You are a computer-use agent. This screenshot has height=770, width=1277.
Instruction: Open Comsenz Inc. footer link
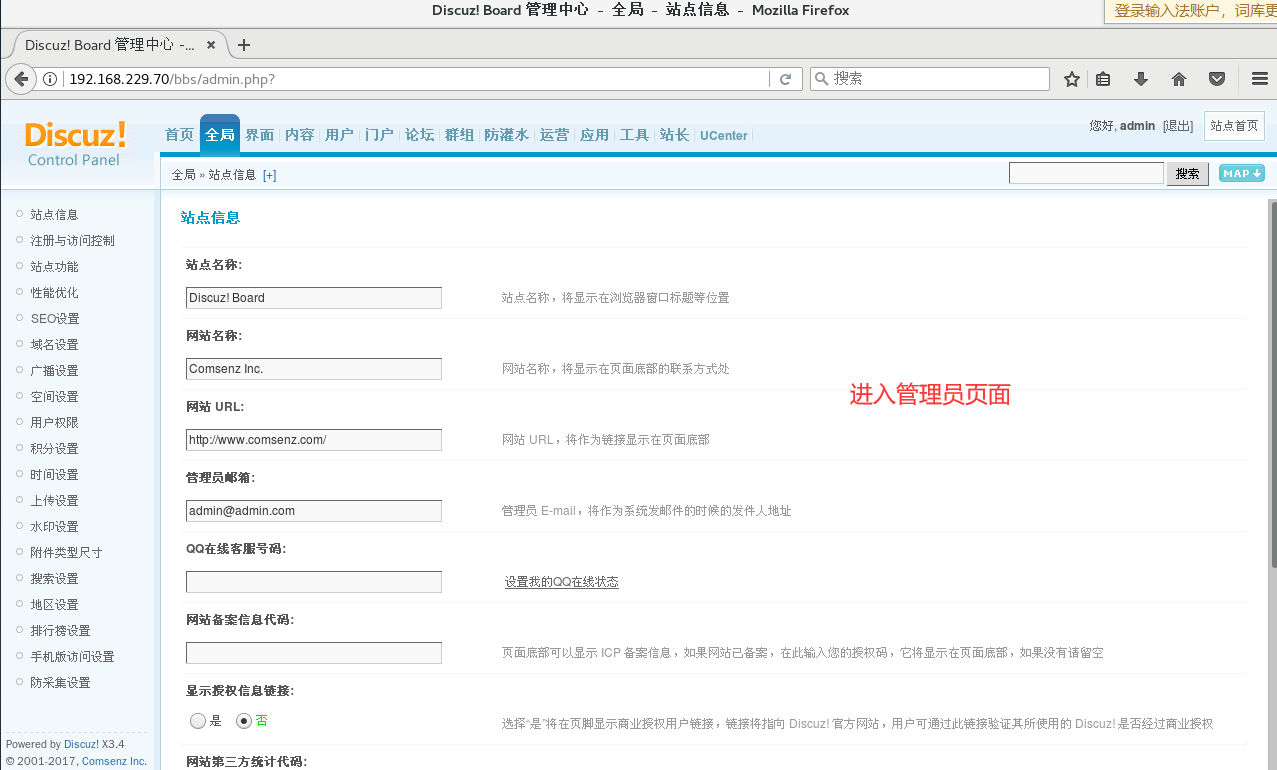[x=114, y=761]
